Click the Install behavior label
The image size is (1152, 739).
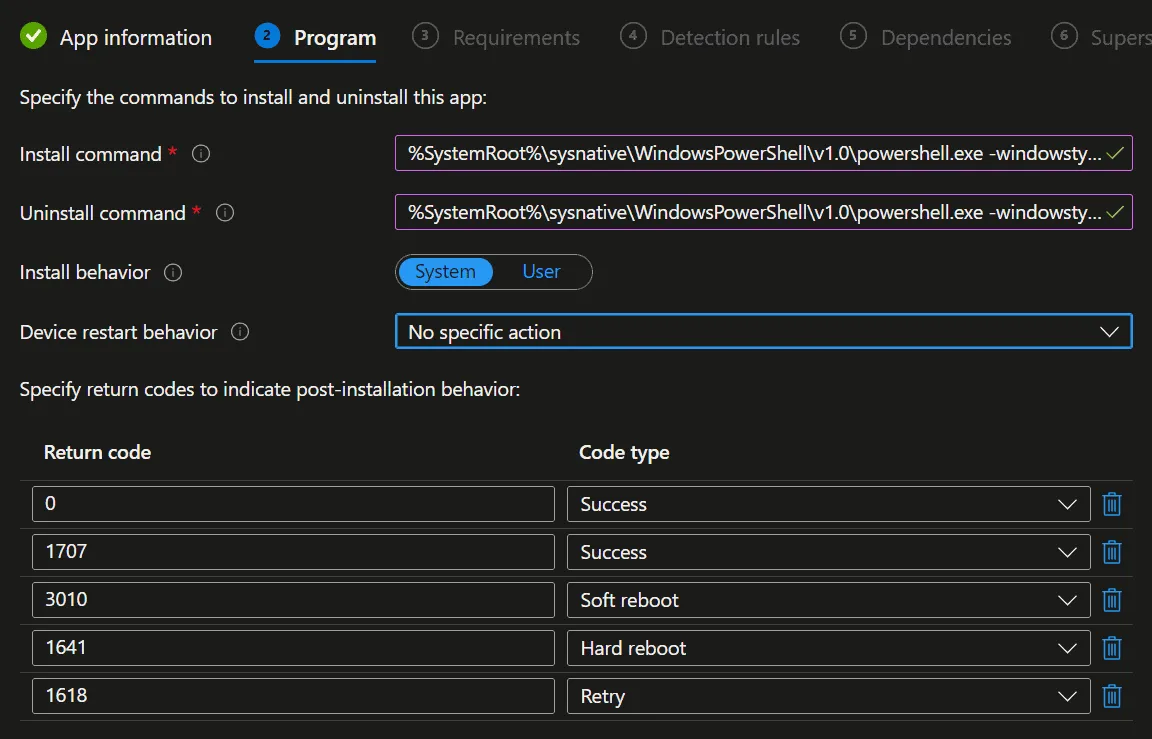(84, 273)
